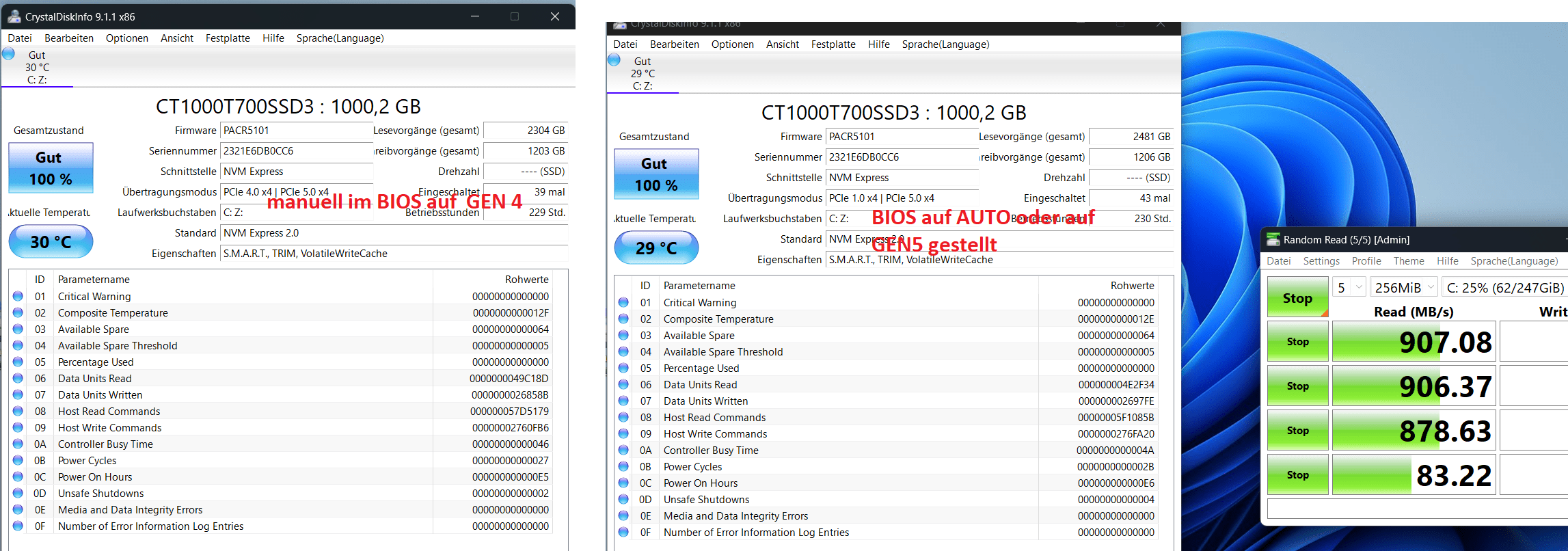Click the 30 °C temperature button in left window
Screen dimensions: 1568x551
pyautogui.click(x=51, y=242)
